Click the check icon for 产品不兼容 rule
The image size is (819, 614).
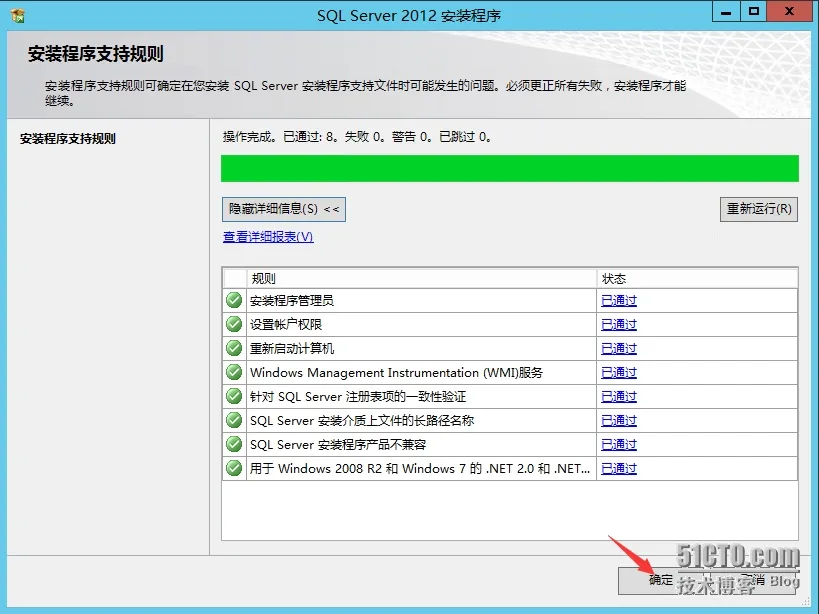coord(234,444)
